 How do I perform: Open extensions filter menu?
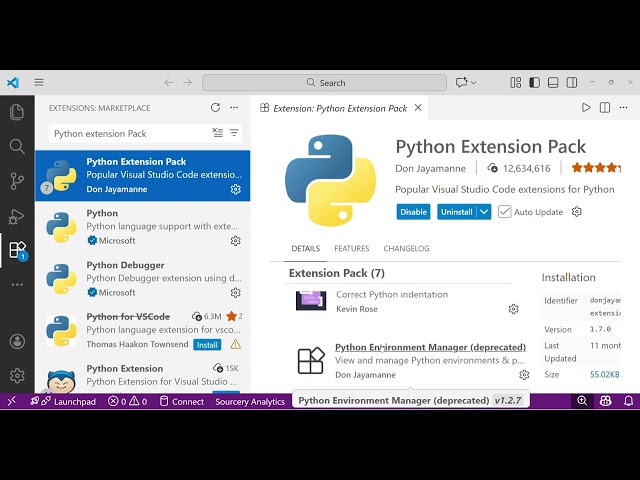[x=234, y=133]
